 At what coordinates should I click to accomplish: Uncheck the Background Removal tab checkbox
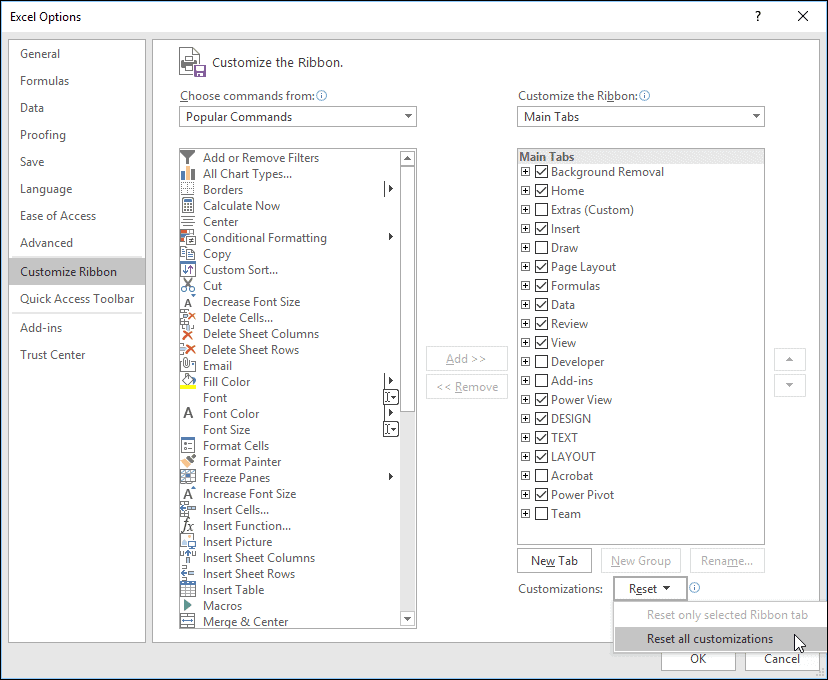pos(541,172)
